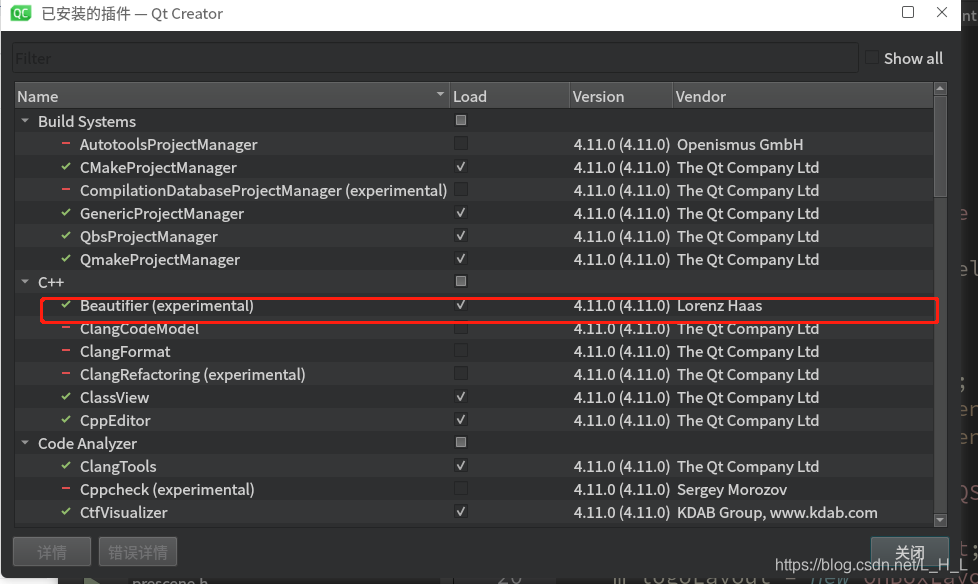Image resolution: width=978 pixels, height=584 pixels.
Task: Click the 详情 details button
Action: coord(52,552)
